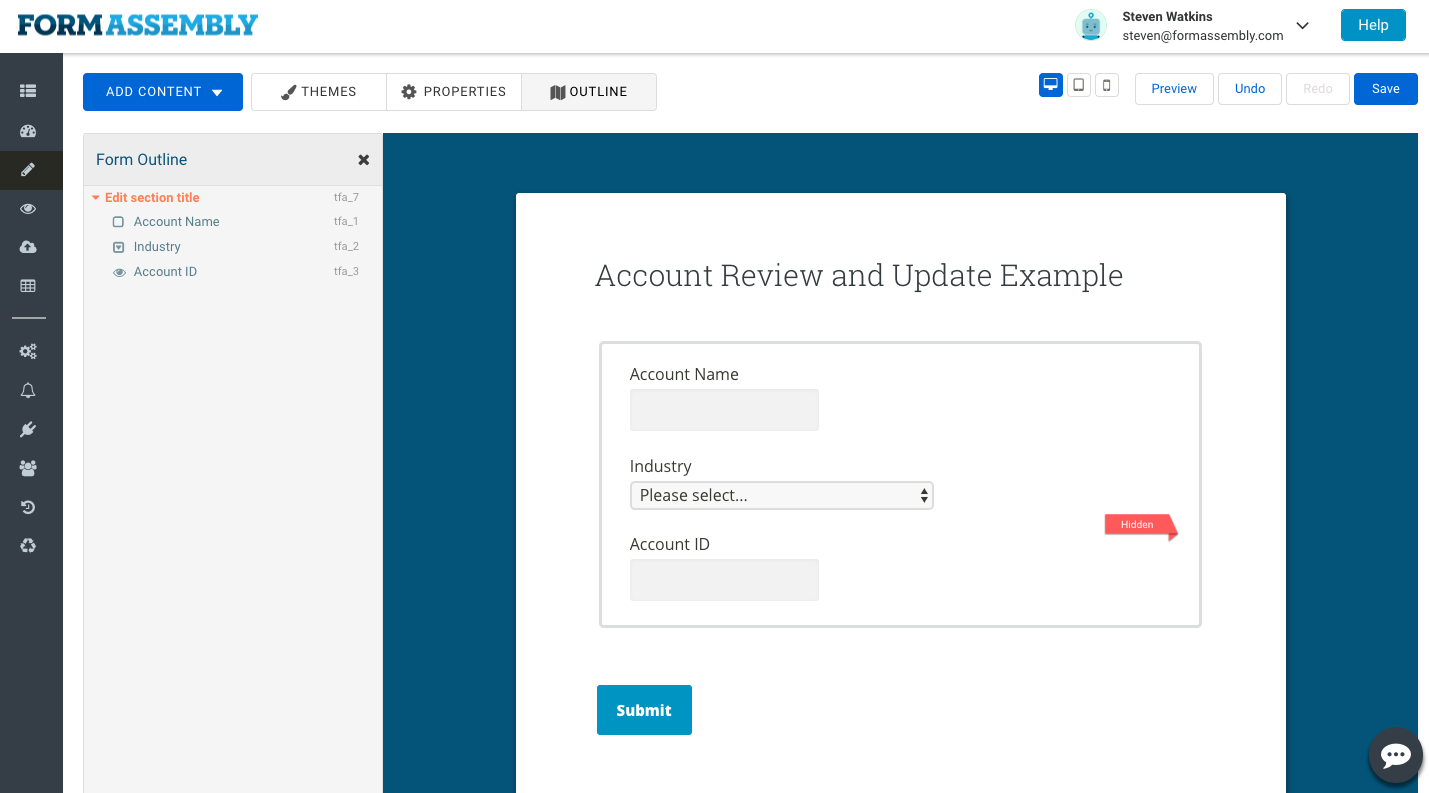Expand the user account menu chevron
This screenshot has width=1429, height=793.
(1303, 26)
